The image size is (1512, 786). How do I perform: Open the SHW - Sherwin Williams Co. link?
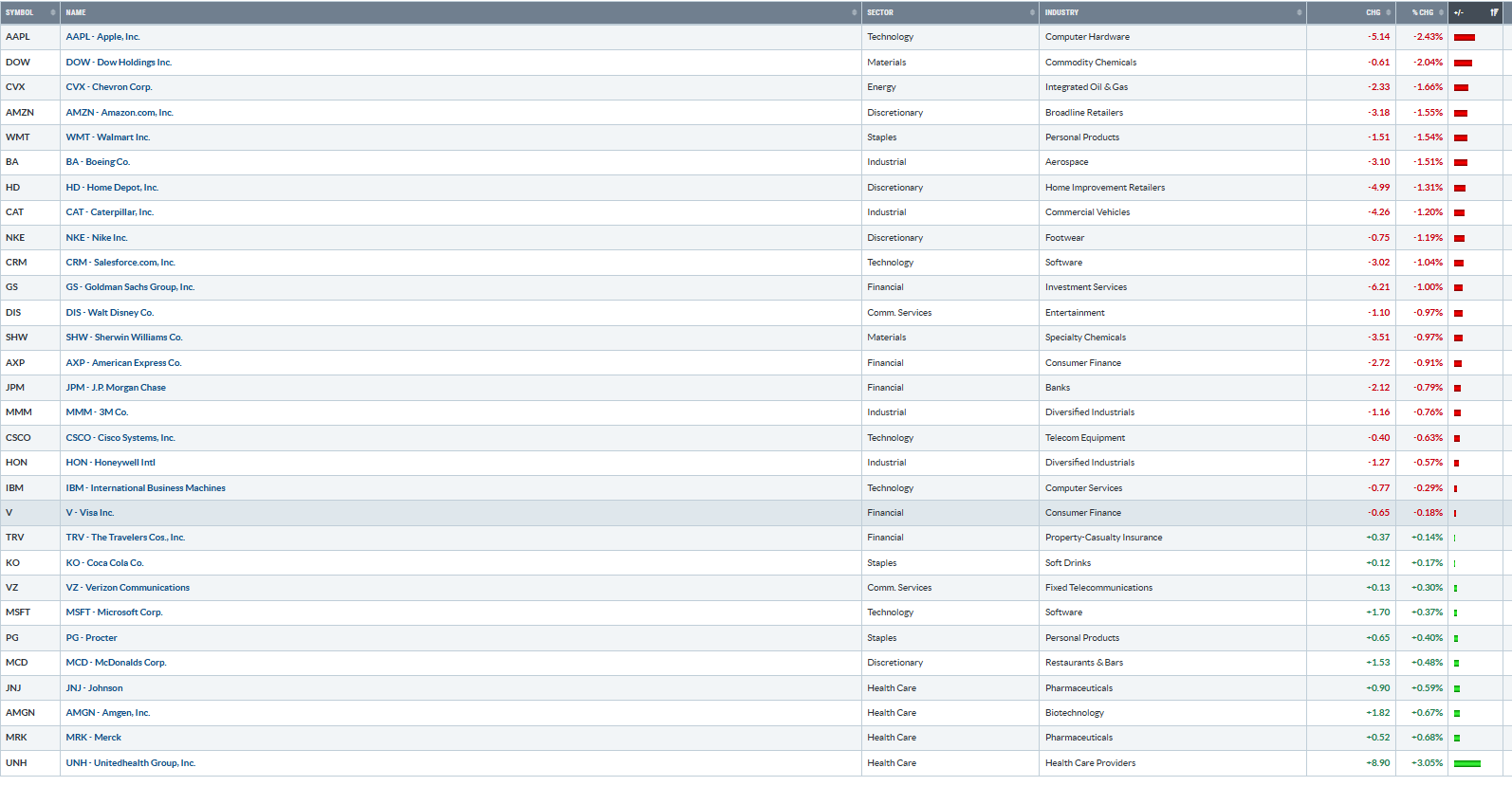pos(124,338)
